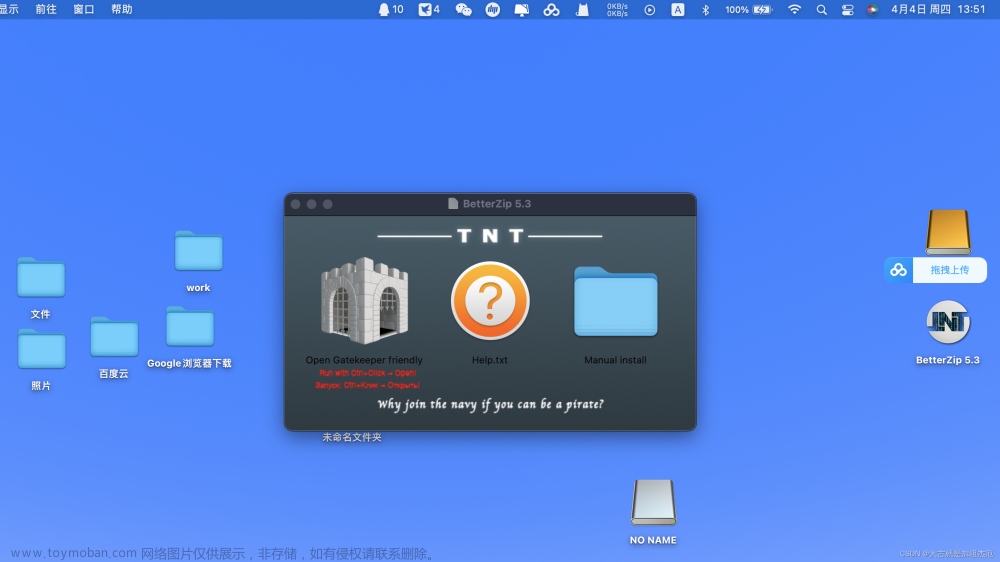
Task: Click the red 'Run with Ctrl+Click' text
Action: [x=367, y=373]
